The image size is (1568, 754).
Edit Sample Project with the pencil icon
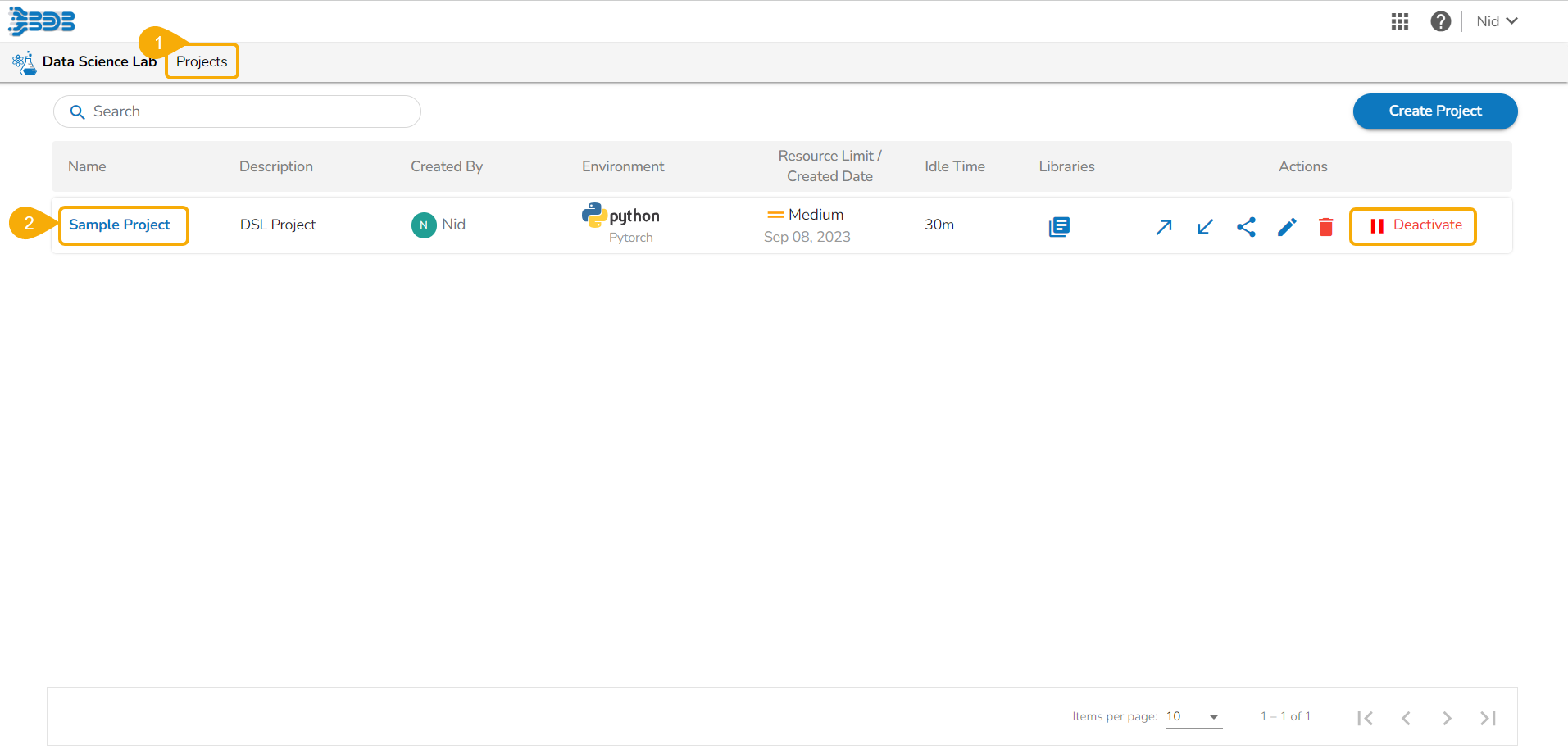pos(1287,227)
